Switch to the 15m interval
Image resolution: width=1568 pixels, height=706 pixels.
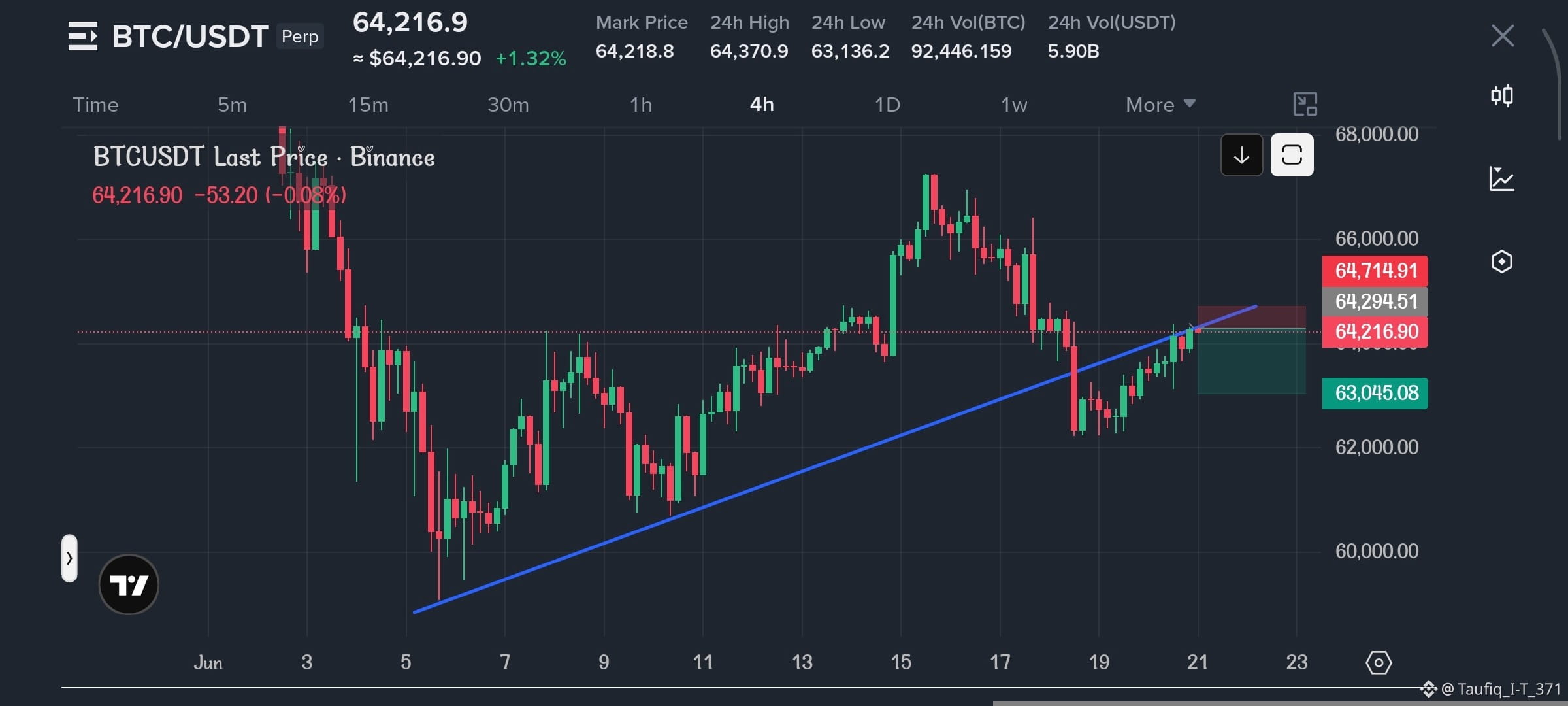[x=368, y=105]
